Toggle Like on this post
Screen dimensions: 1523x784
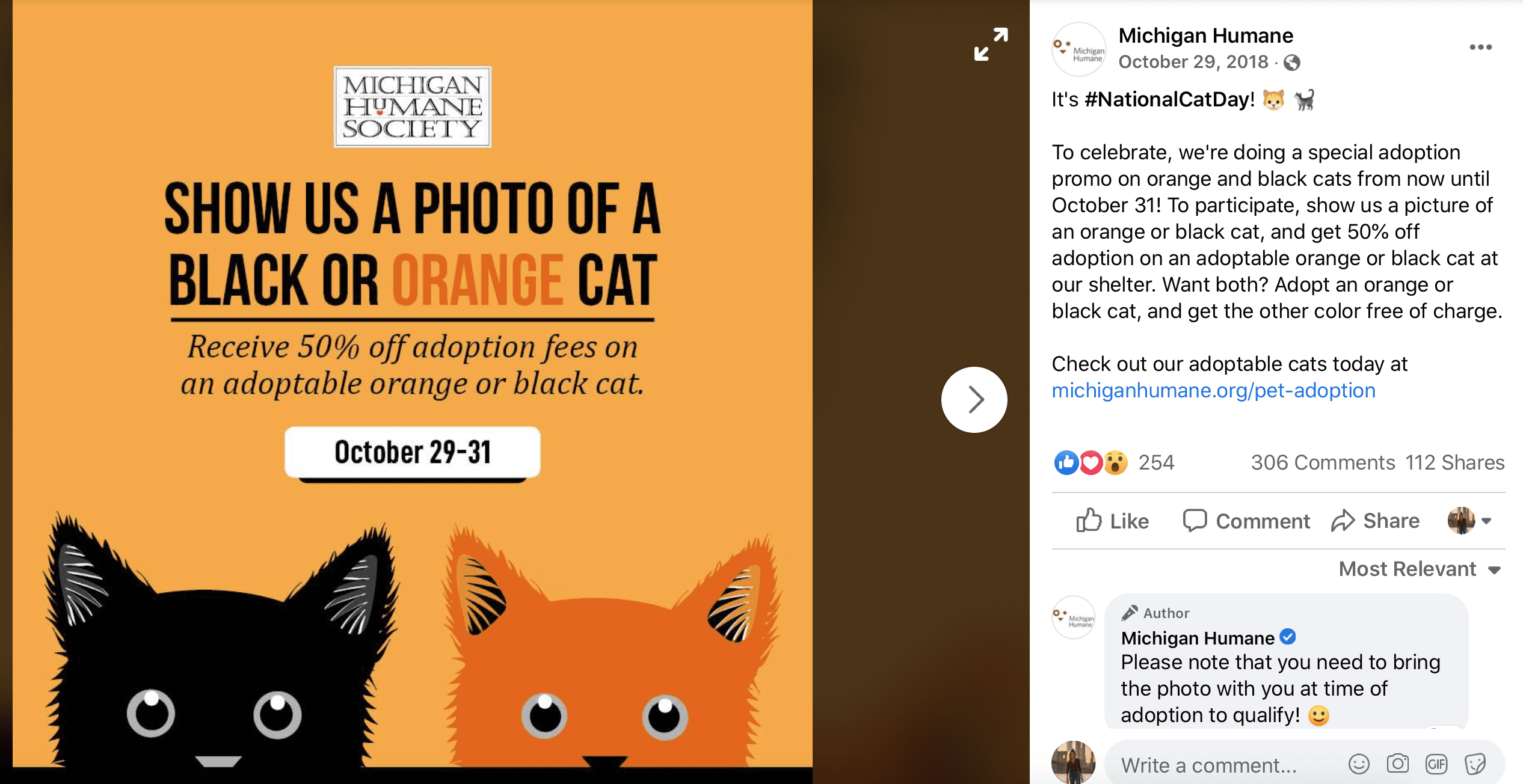(x=1112, y=521)
